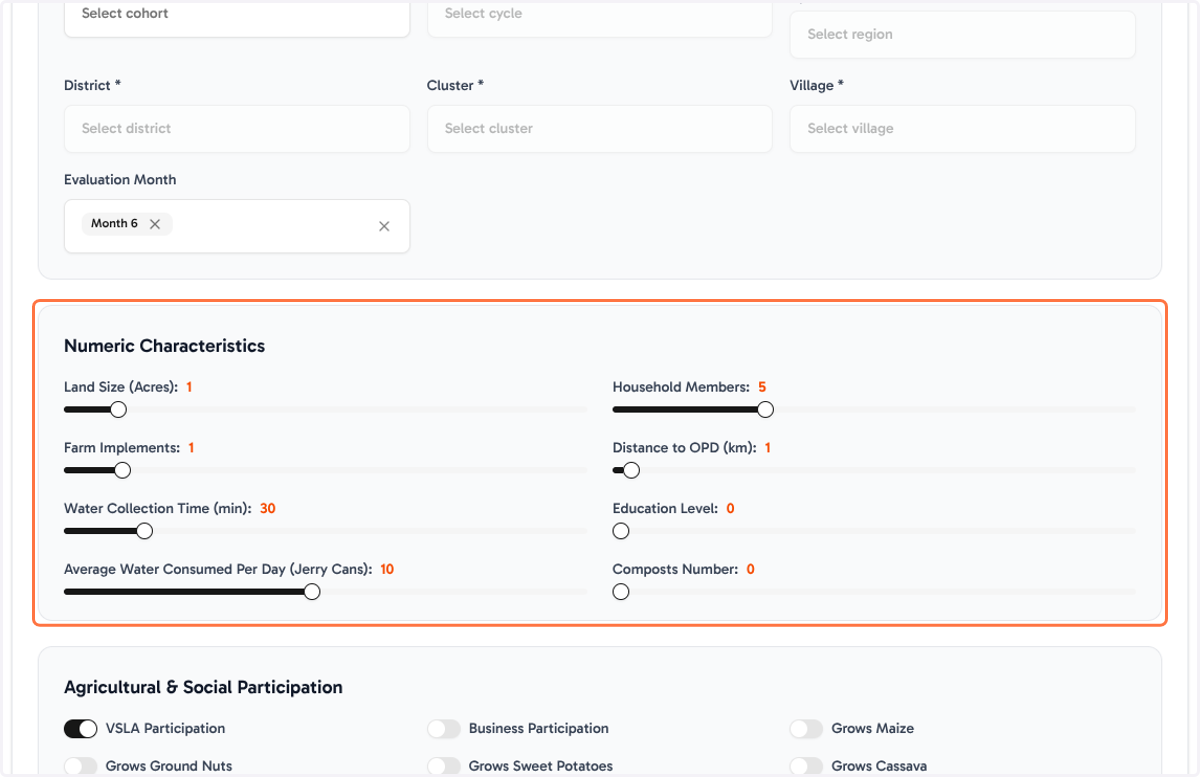Enable Grows Cassava toggle

806,766
